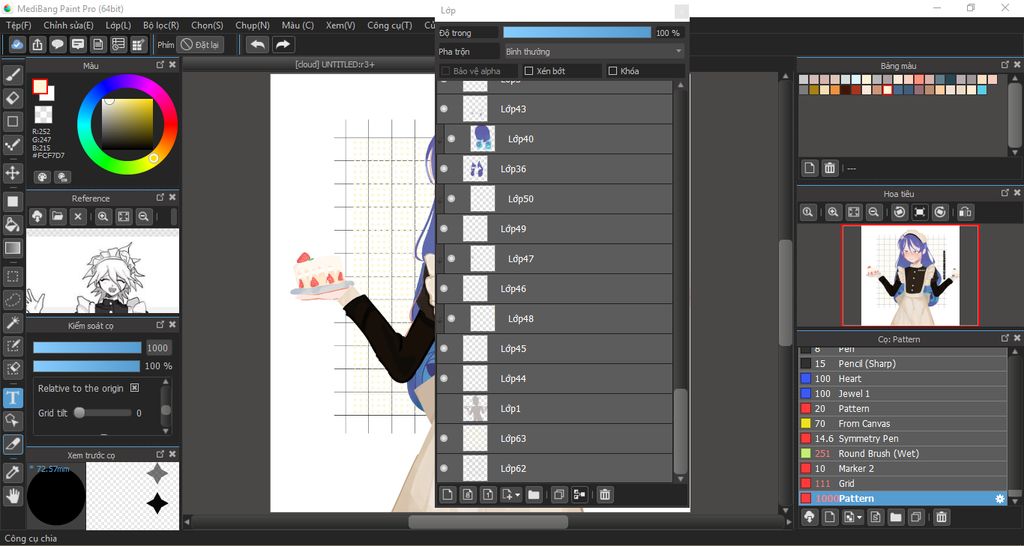
Task: Open folder icon in Reference panel
Action: tap(57, 216)
